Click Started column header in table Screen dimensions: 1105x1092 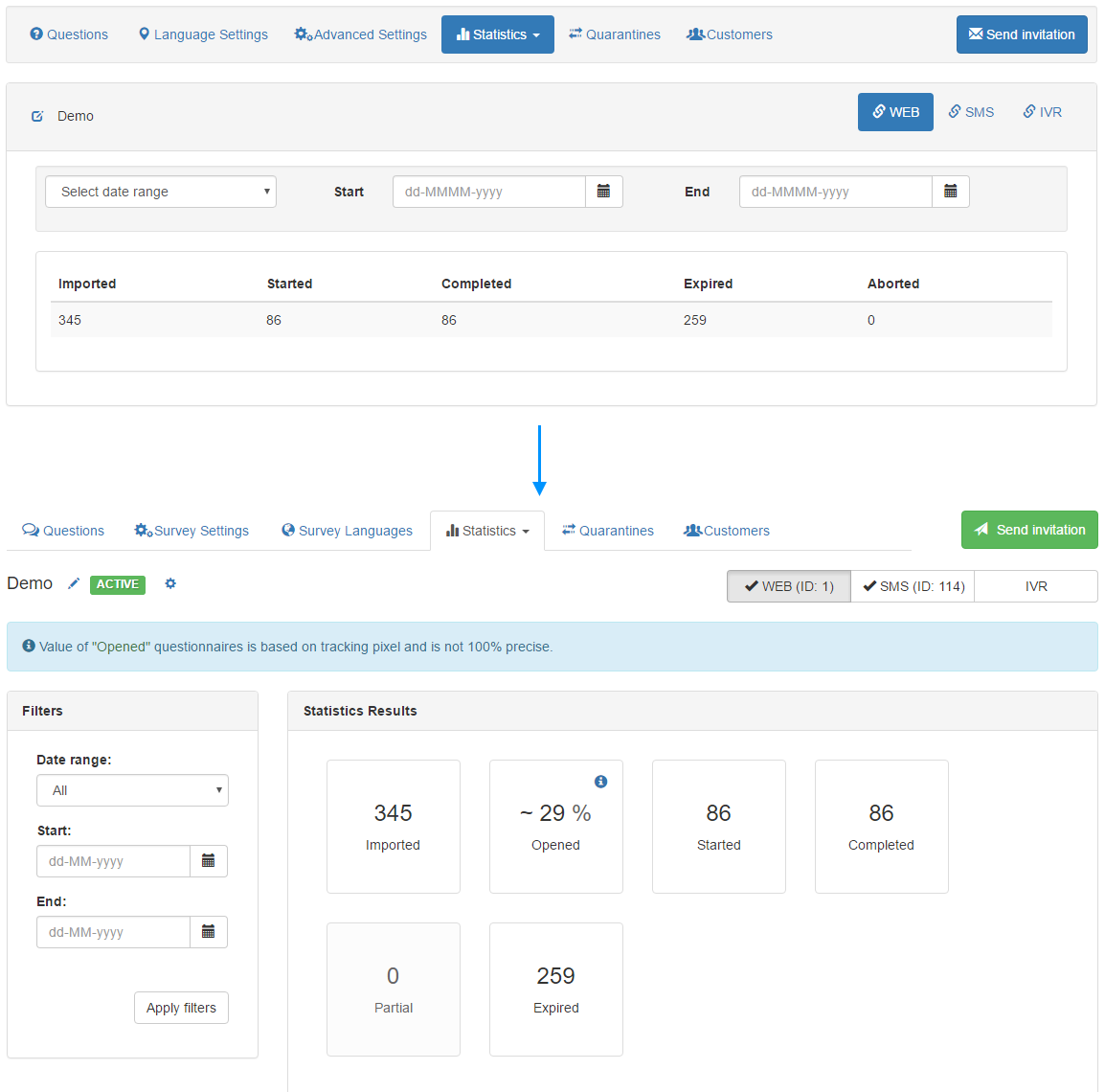[x=289, y=284]
